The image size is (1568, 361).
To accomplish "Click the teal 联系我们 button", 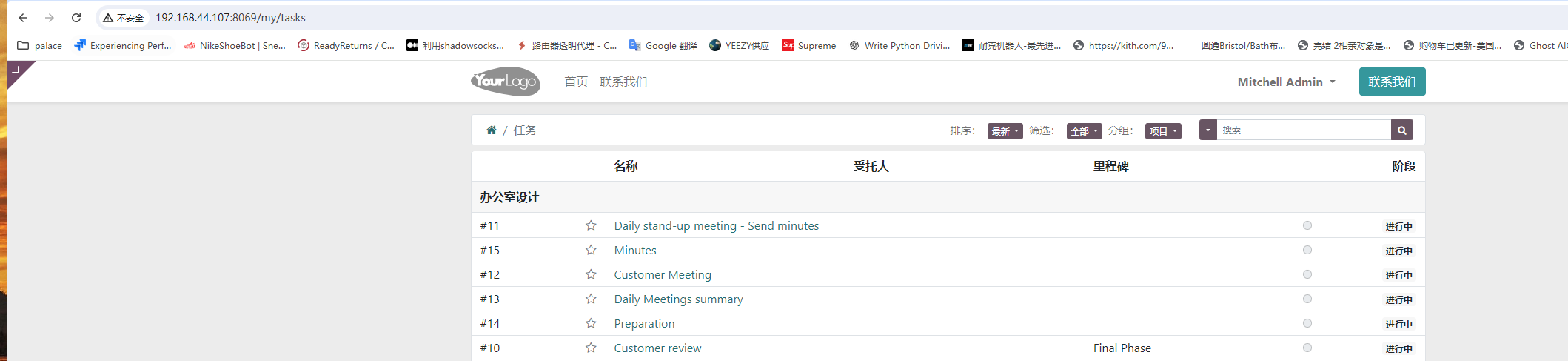I will (1392, 82).
